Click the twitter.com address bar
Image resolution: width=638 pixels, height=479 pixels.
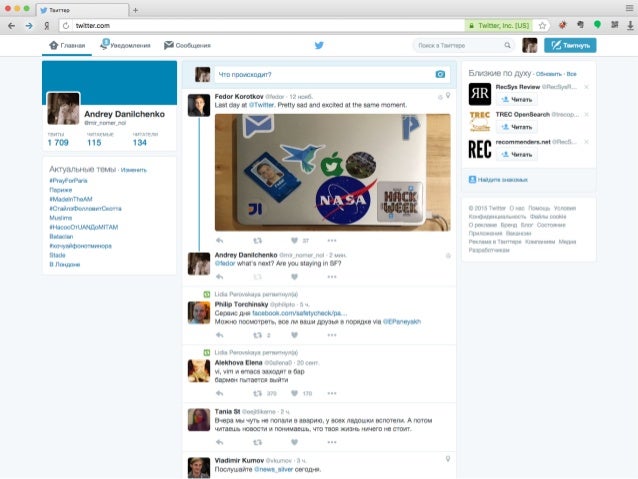269,26
